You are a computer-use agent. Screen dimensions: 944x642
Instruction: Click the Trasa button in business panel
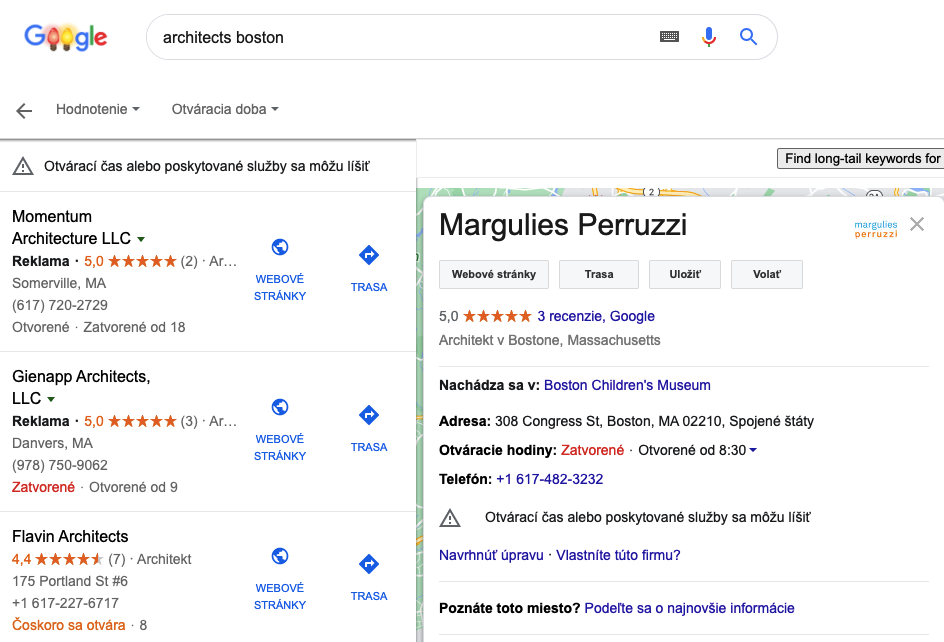tap(599, 274)
